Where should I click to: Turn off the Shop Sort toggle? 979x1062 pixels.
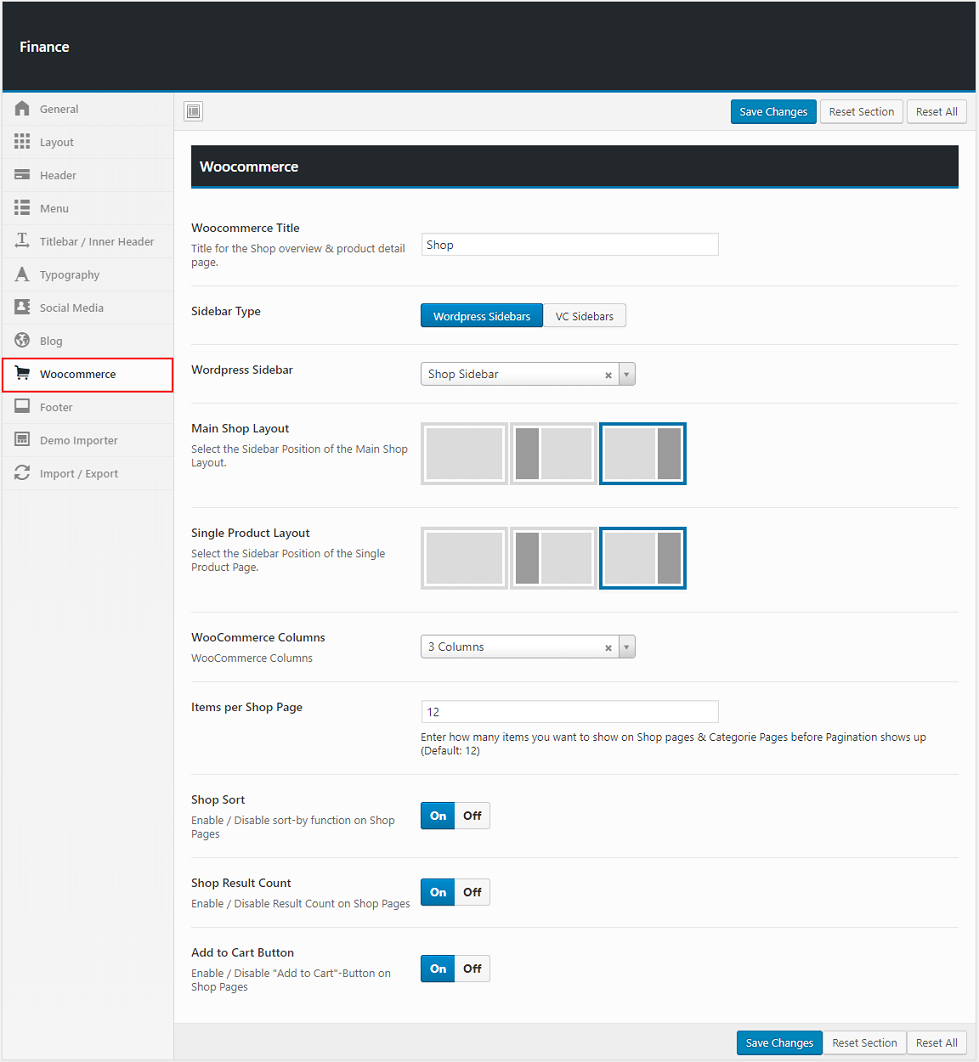[x=472, y=816]
